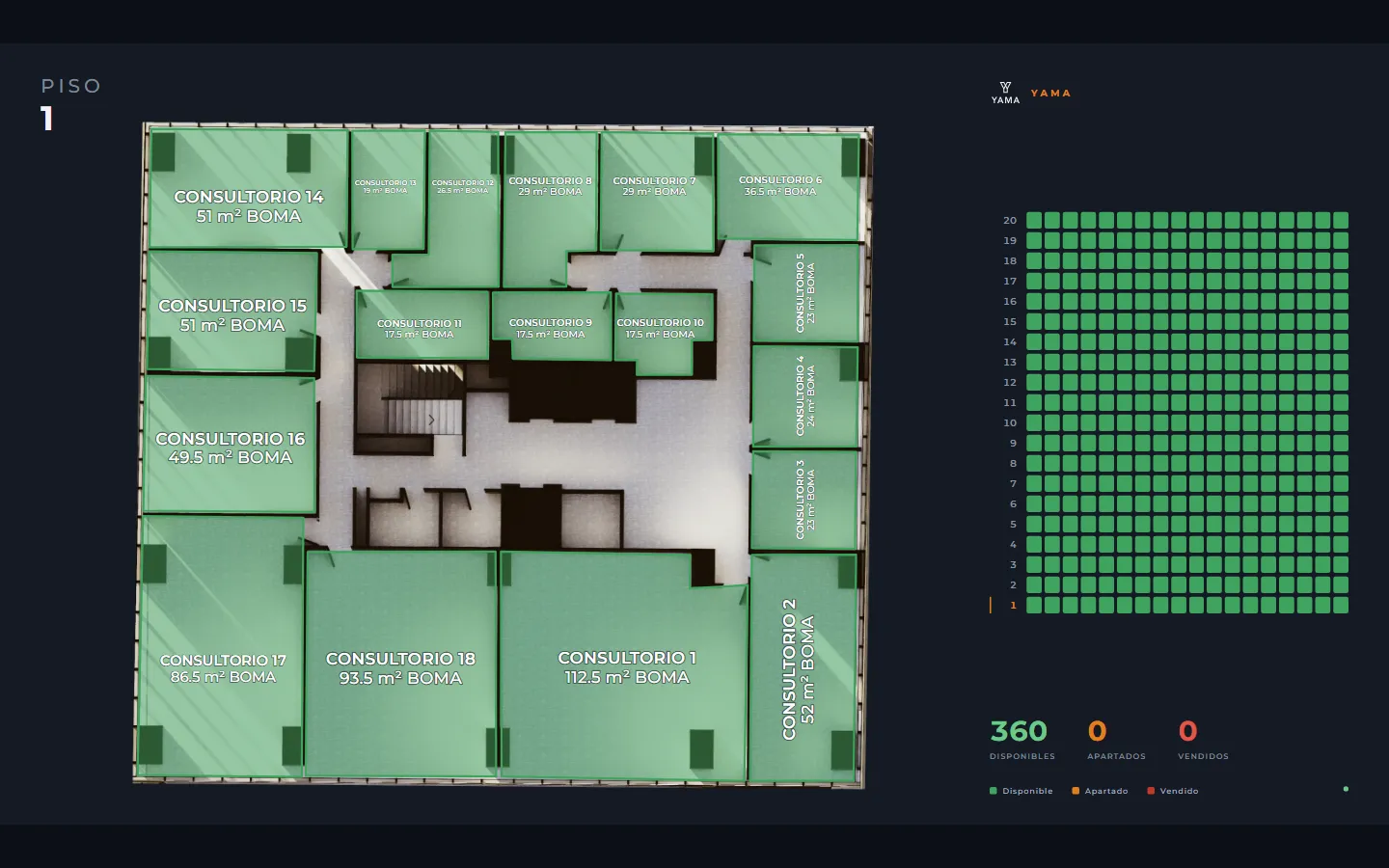Select floor 18 in the floor list
The height and width of the screenshot is (868, 1389).
click(1010, 261)
